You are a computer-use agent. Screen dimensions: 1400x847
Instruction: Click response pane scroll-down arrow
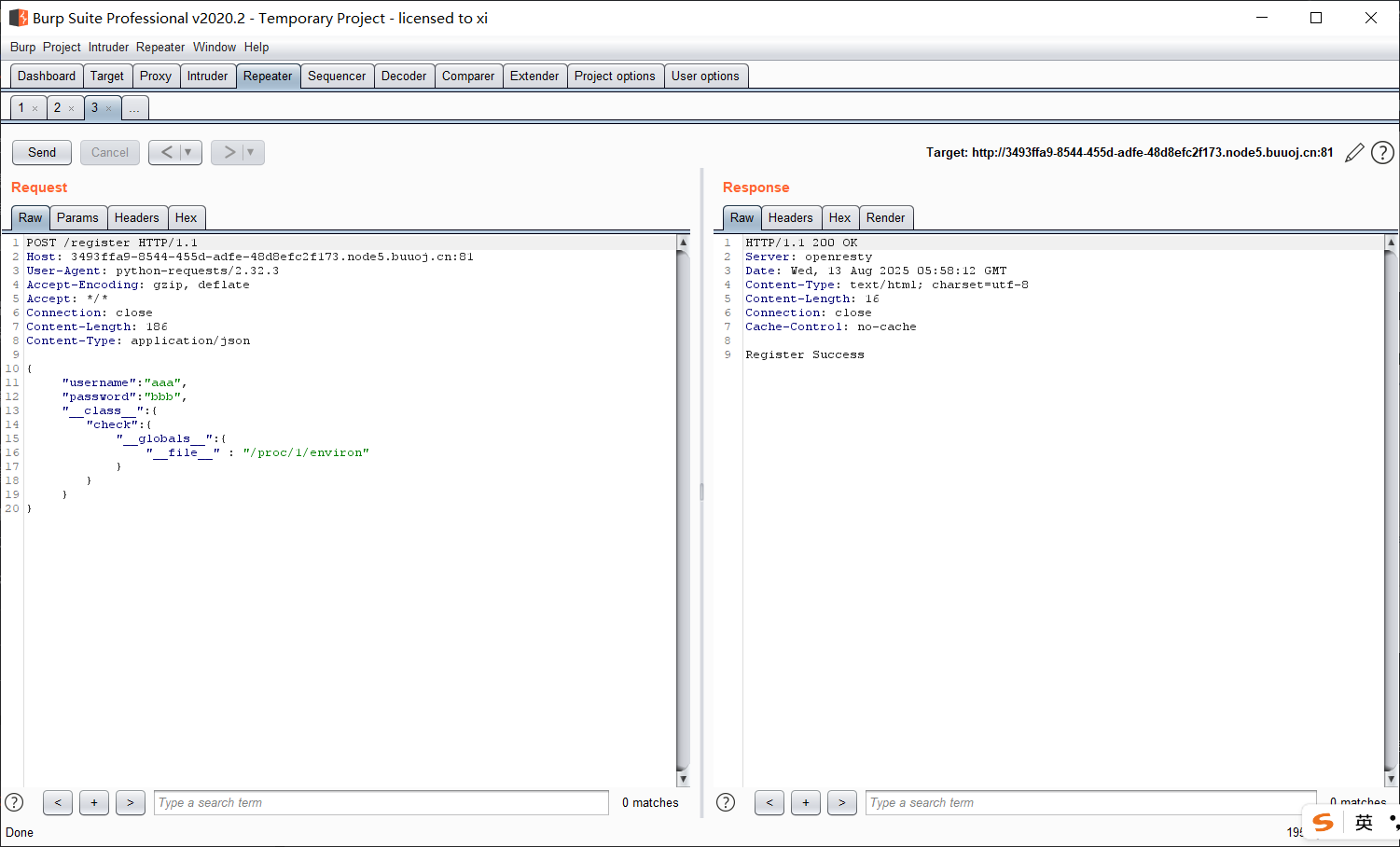(x=1391, y=779)
